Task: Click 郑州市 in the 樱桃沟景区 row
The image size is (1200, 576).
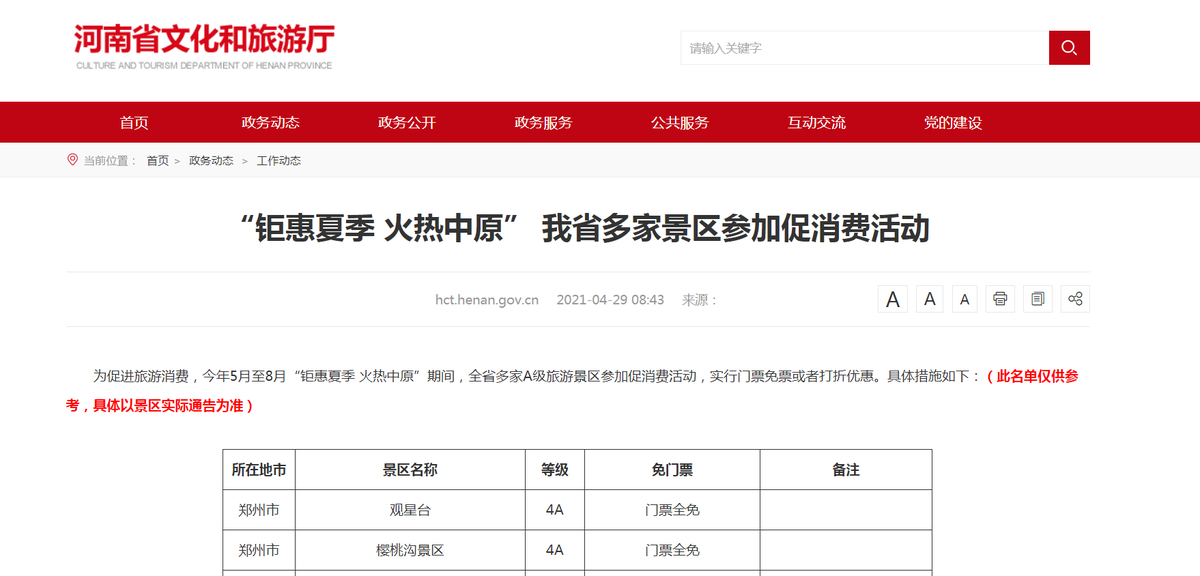Action: (x=259, y=550)
